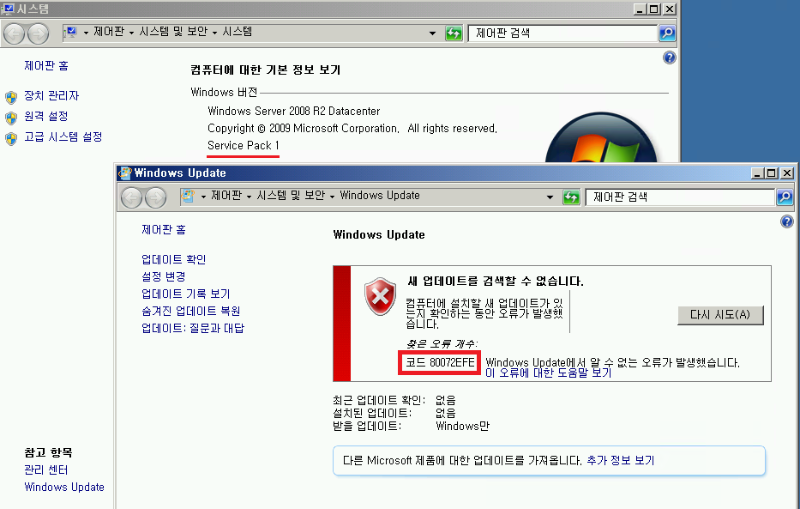Expand the 제어판 breadcrumb arrow in Windows Update

click(249, 196)
